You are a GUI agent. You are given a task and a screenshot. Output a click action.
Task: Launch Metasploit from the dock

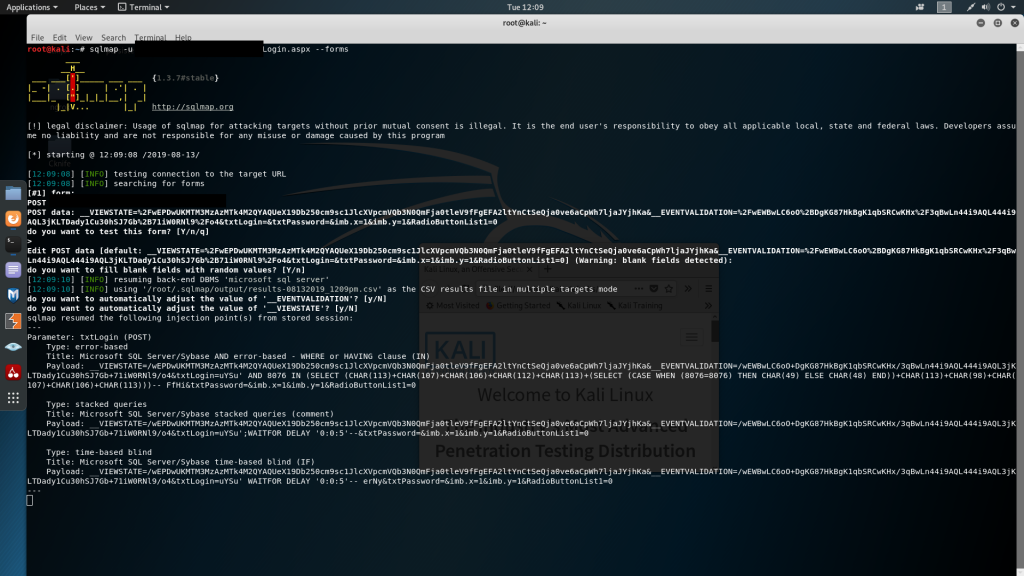tap(13, 295)
